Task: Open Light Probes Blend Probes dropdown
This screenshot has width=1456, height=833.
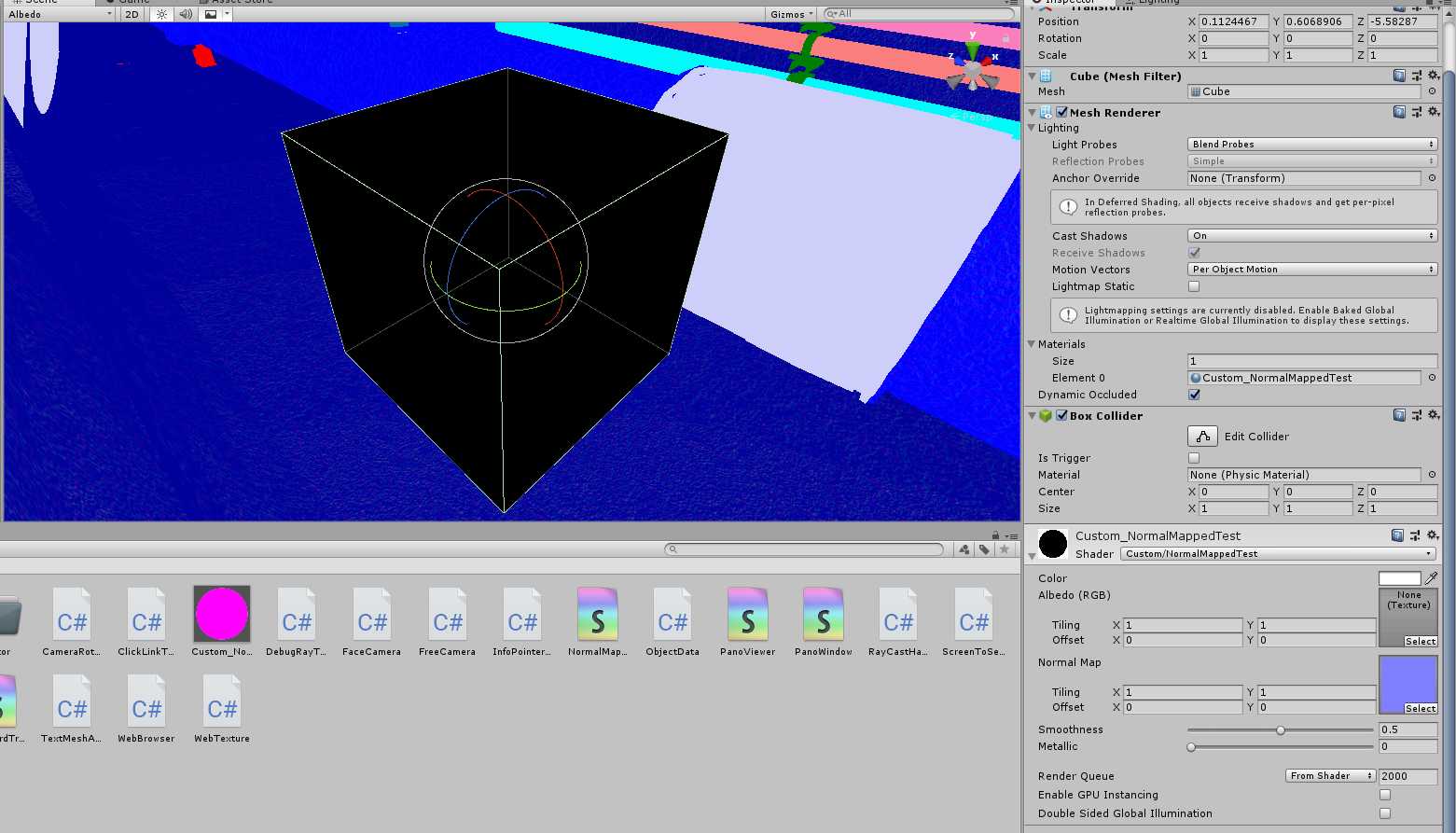Action: pos(1312,145)
